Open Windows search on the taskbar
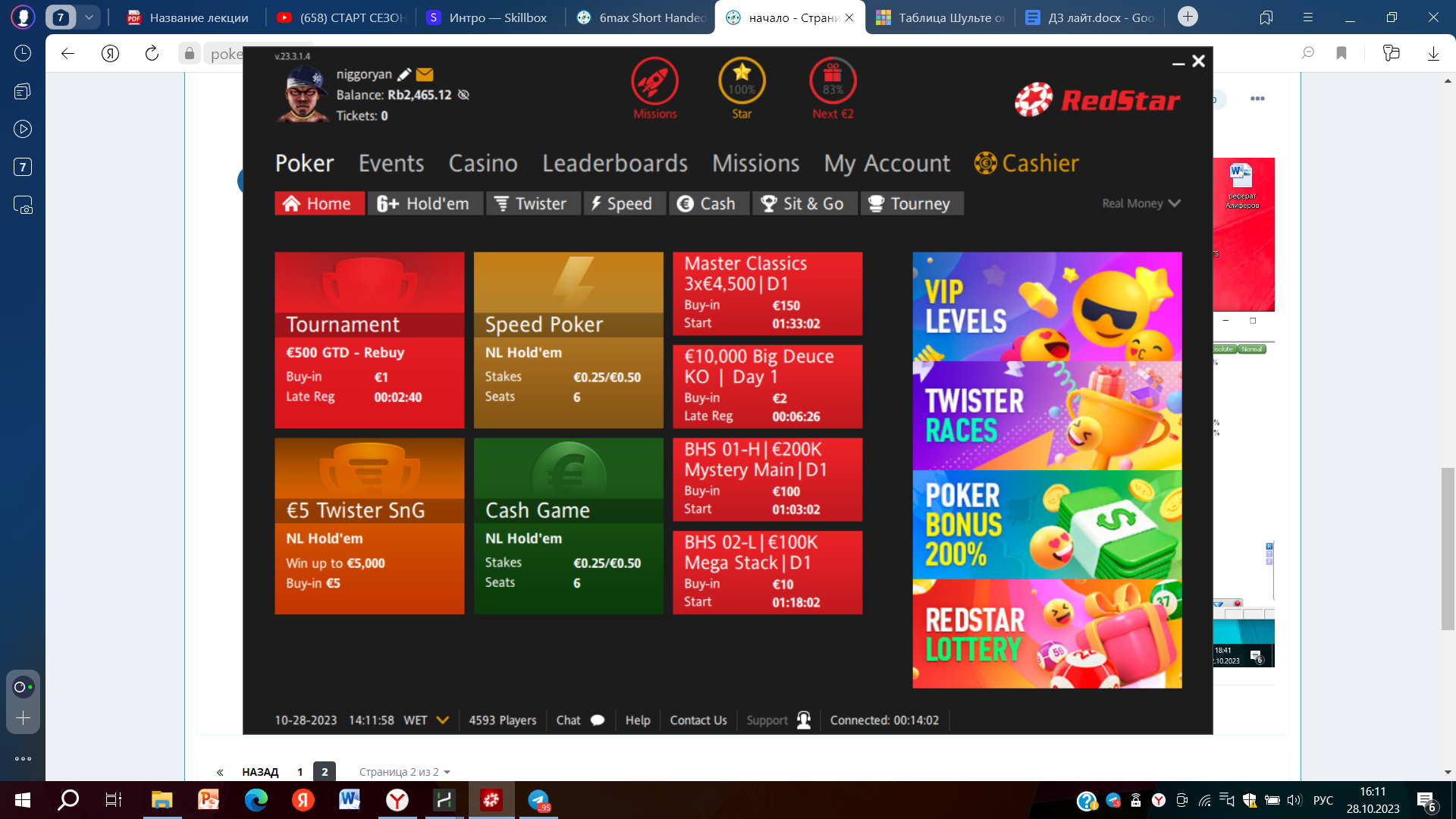Screen dimensions: 1456x819 coord(68,800)
